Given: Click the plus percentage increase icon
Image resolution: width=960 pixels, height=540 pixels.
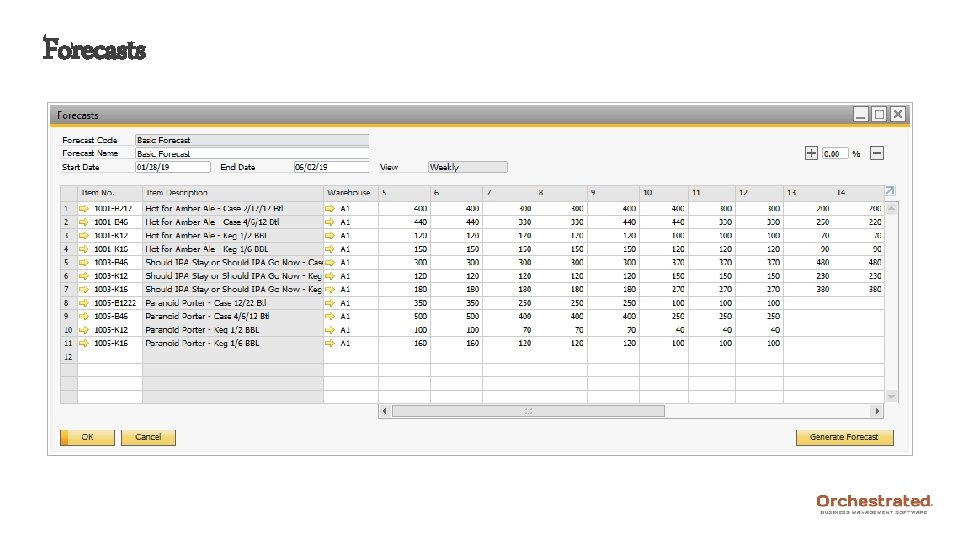Looking at the screenshot, I should click(811, 153).
